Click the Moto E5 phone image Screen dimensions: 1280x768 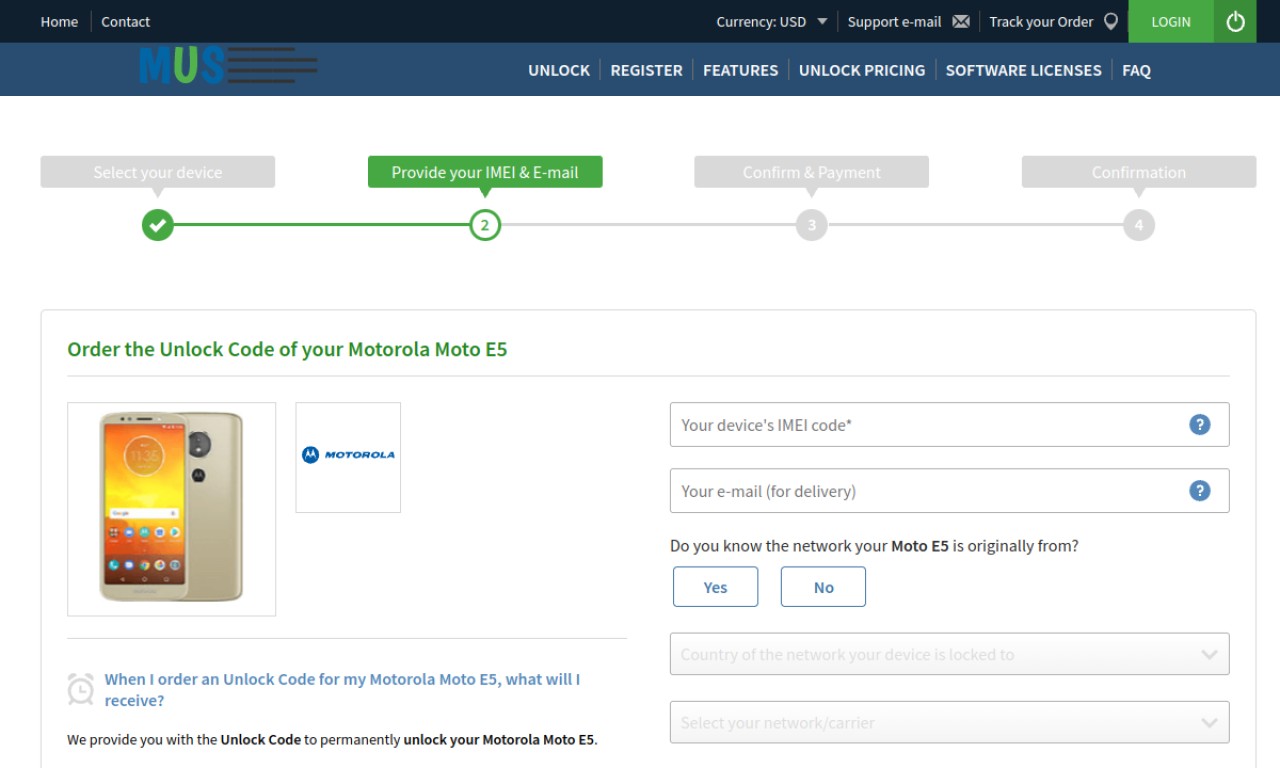[171, 508]
